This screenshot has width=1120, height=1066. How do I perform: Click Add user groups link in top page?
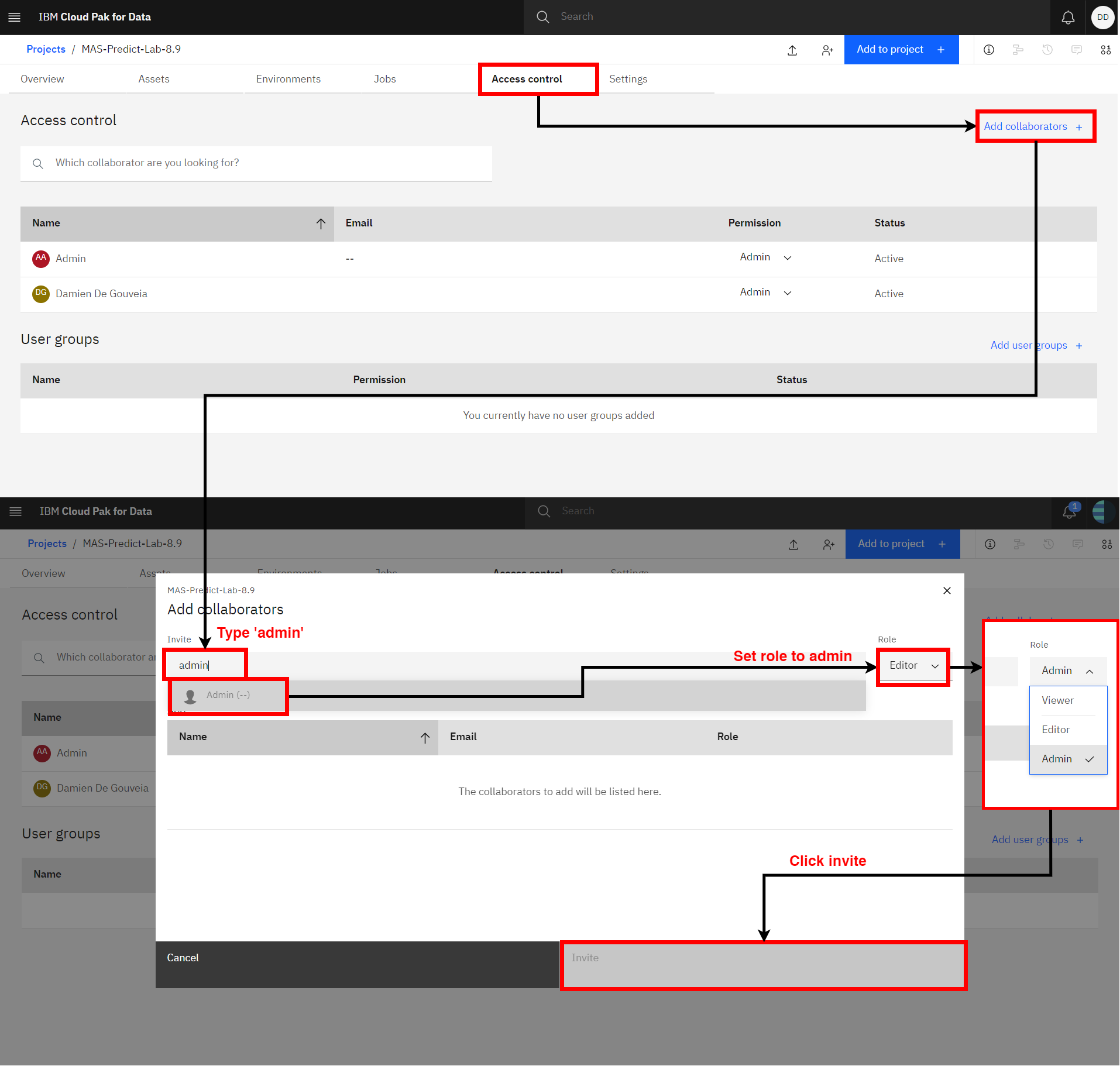pyautogui.click(x=1036, y=345)
